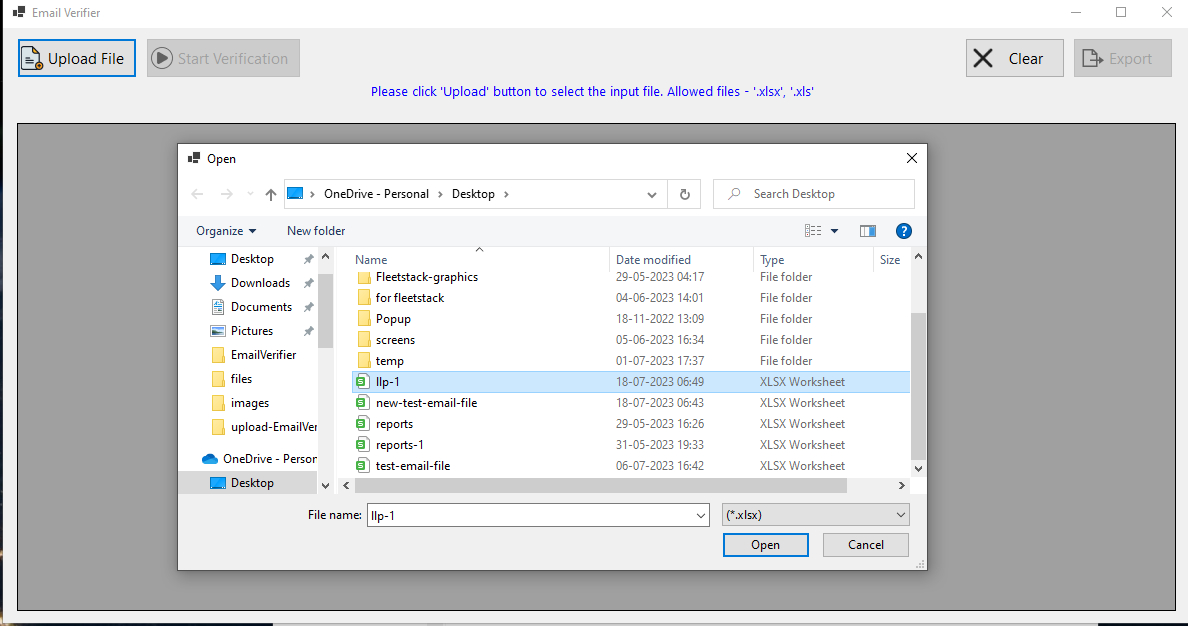1188x626 pixels.
Task: Click OneDrive - Personal in address breadcrumb
Action: 376,194
